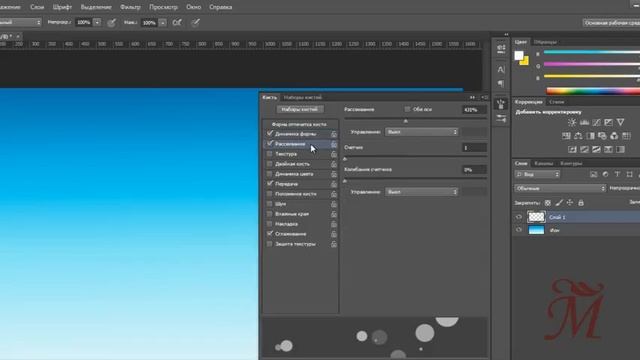Uncheck Передача brush option

pos(269,184)
